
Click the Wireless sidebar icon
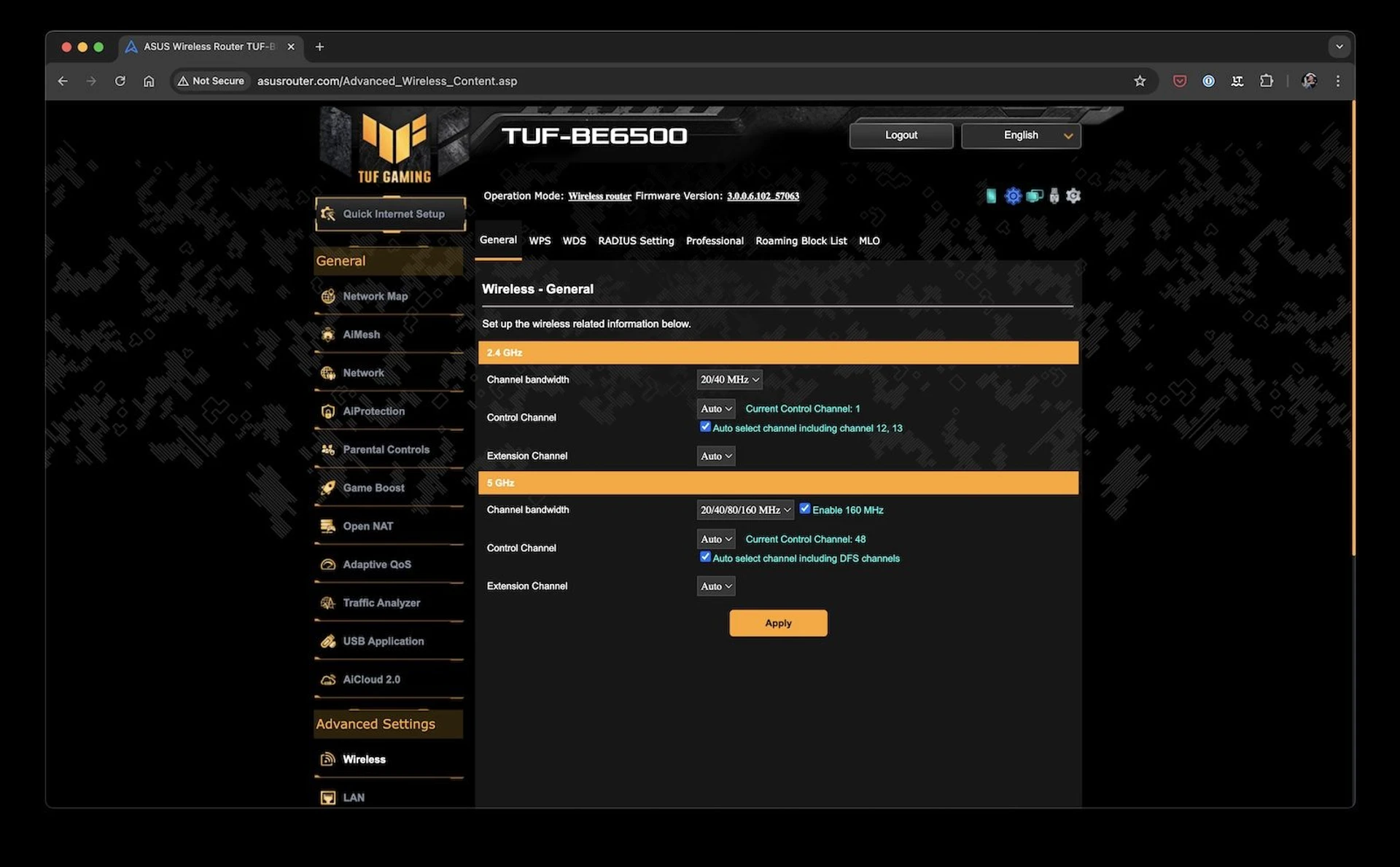click(328, 759)
